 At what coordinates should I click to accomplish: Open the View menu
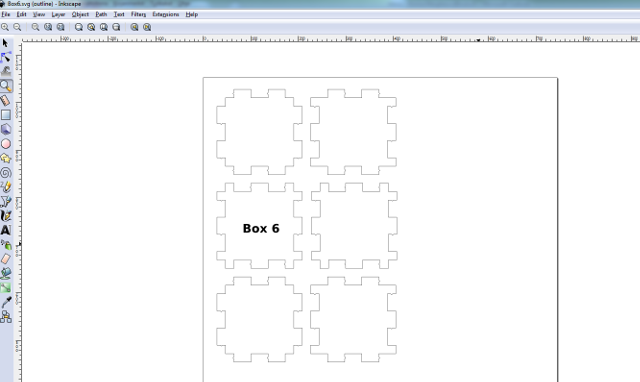coord(39,14)
